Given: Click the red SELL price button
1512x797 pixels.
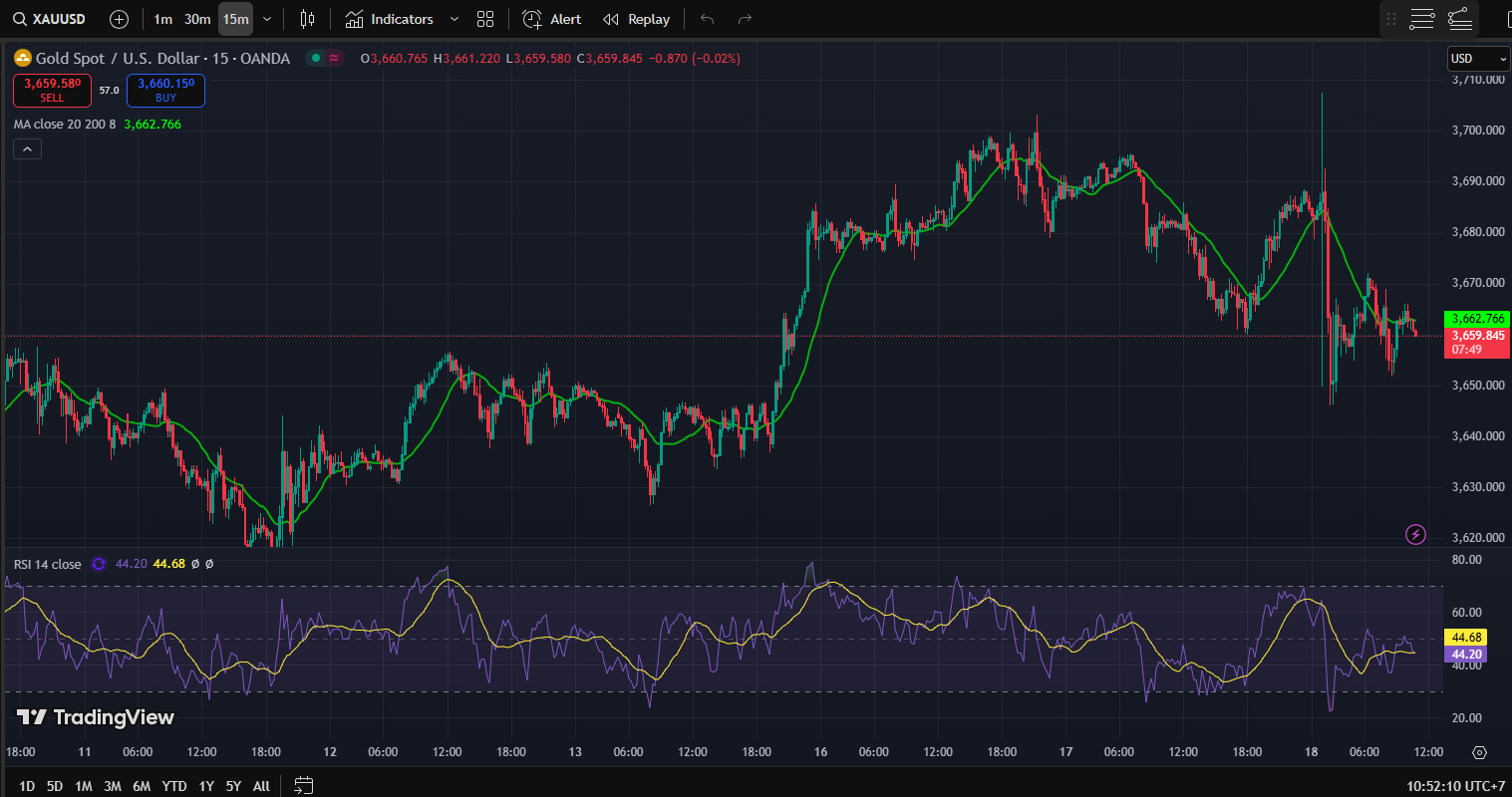Looking at the screenshot, I should [x=52, y=90].
